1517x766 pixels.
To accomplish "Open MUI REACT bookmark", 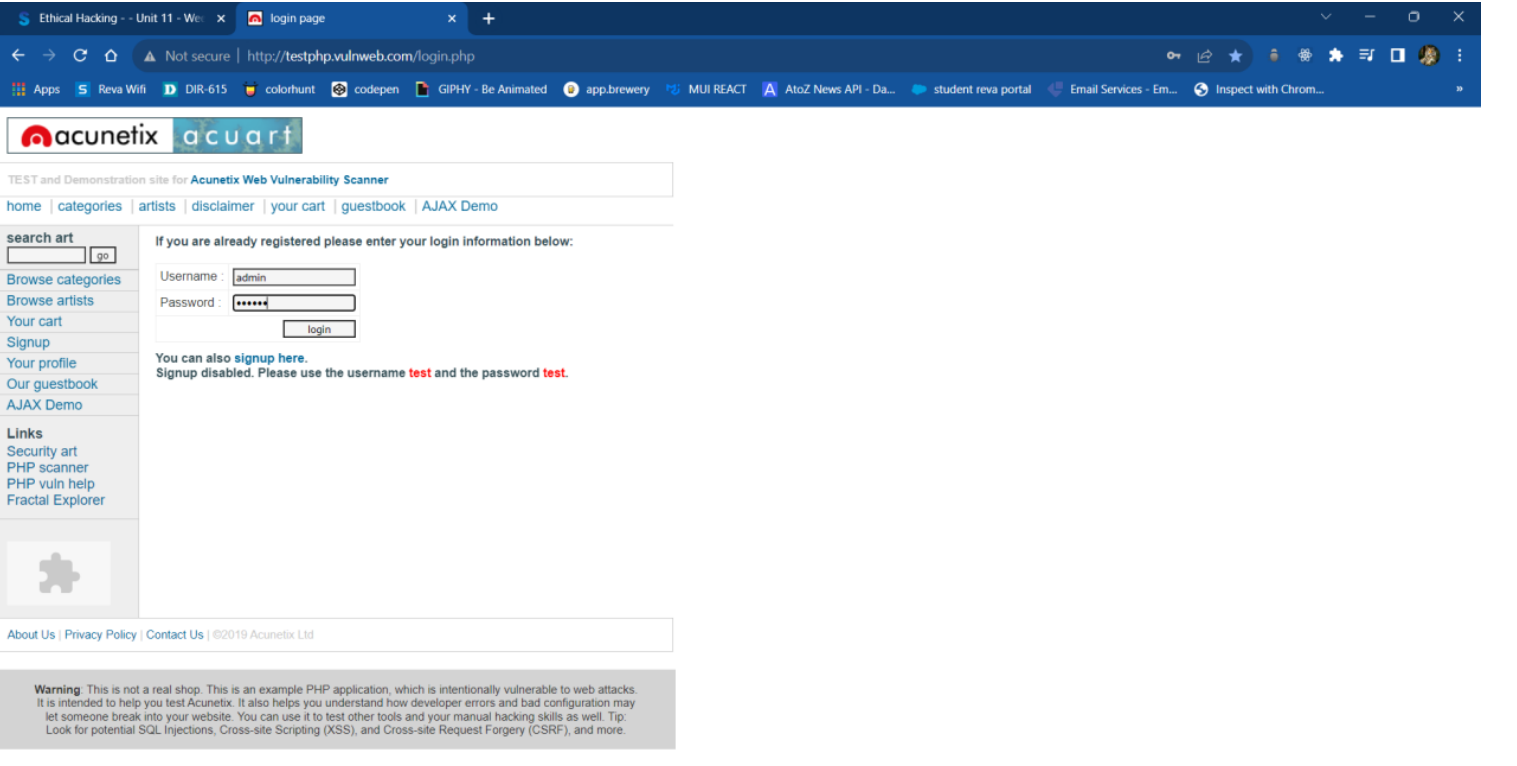I will click(706, 89).
